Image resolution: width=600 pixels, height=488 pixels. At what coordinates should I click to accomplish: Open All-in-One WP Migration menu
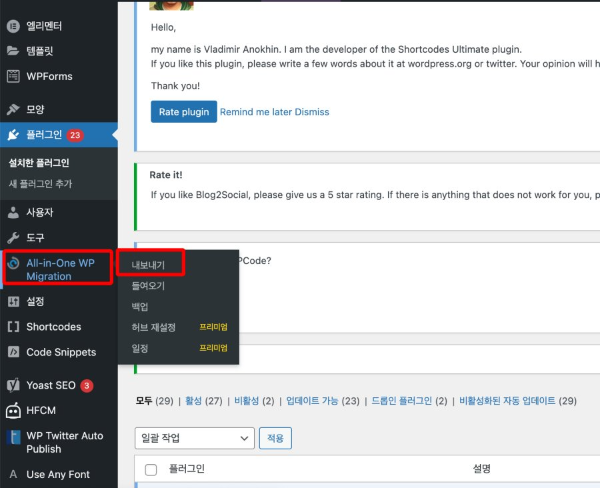click(x=59, y=269)
